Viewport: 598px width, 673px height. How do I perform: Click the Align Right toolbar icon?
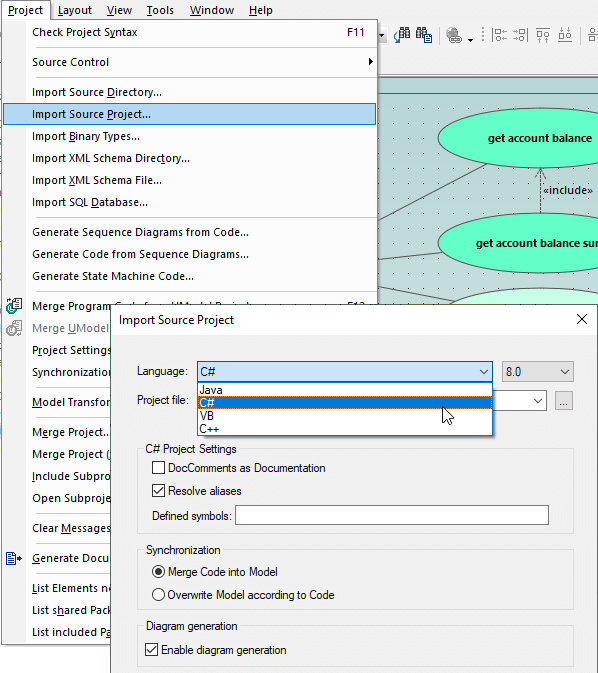pos(520,35)
